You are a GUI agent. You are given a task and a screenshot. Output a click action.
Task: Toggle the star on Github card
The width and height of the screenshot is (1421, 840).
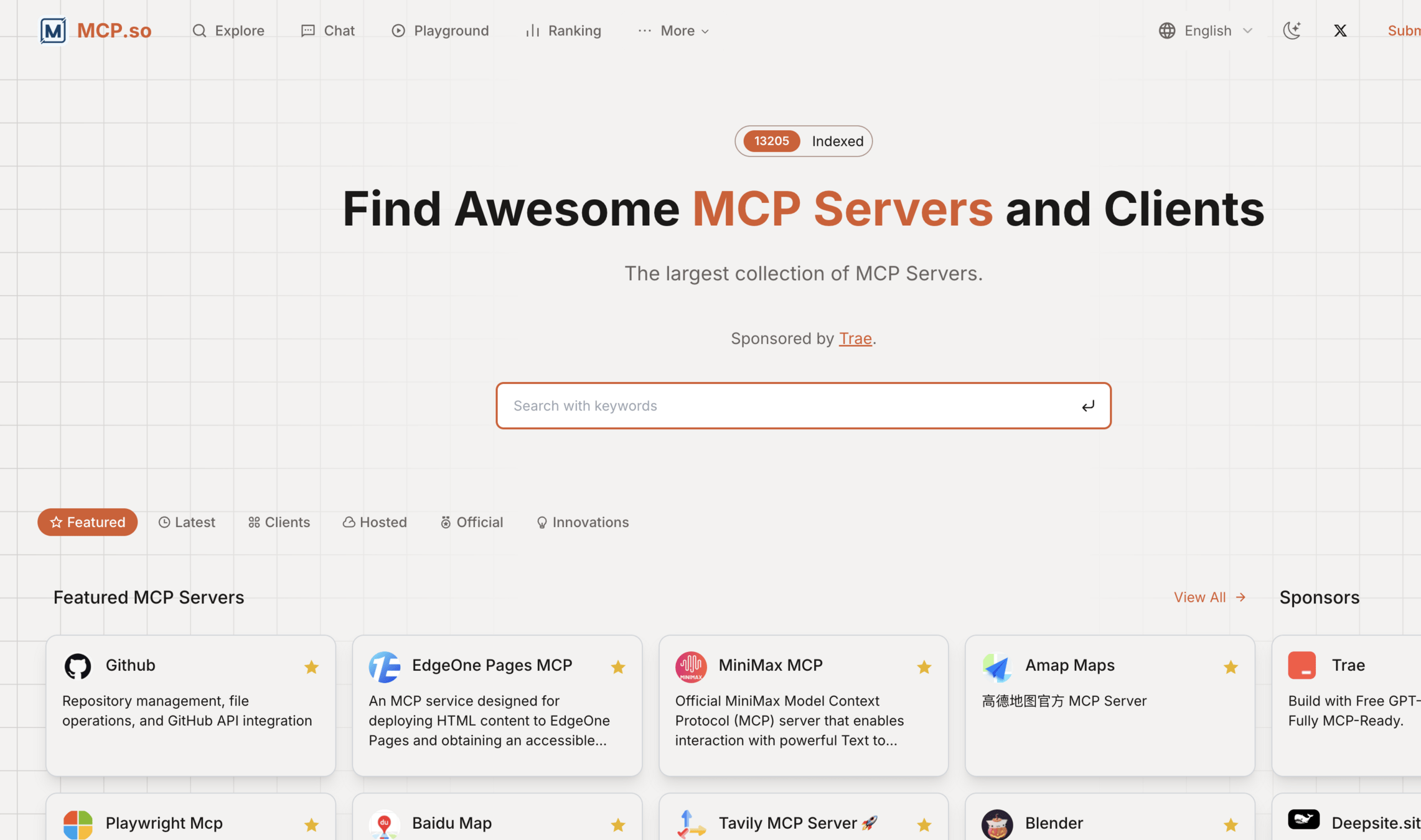tap(311, 667)
